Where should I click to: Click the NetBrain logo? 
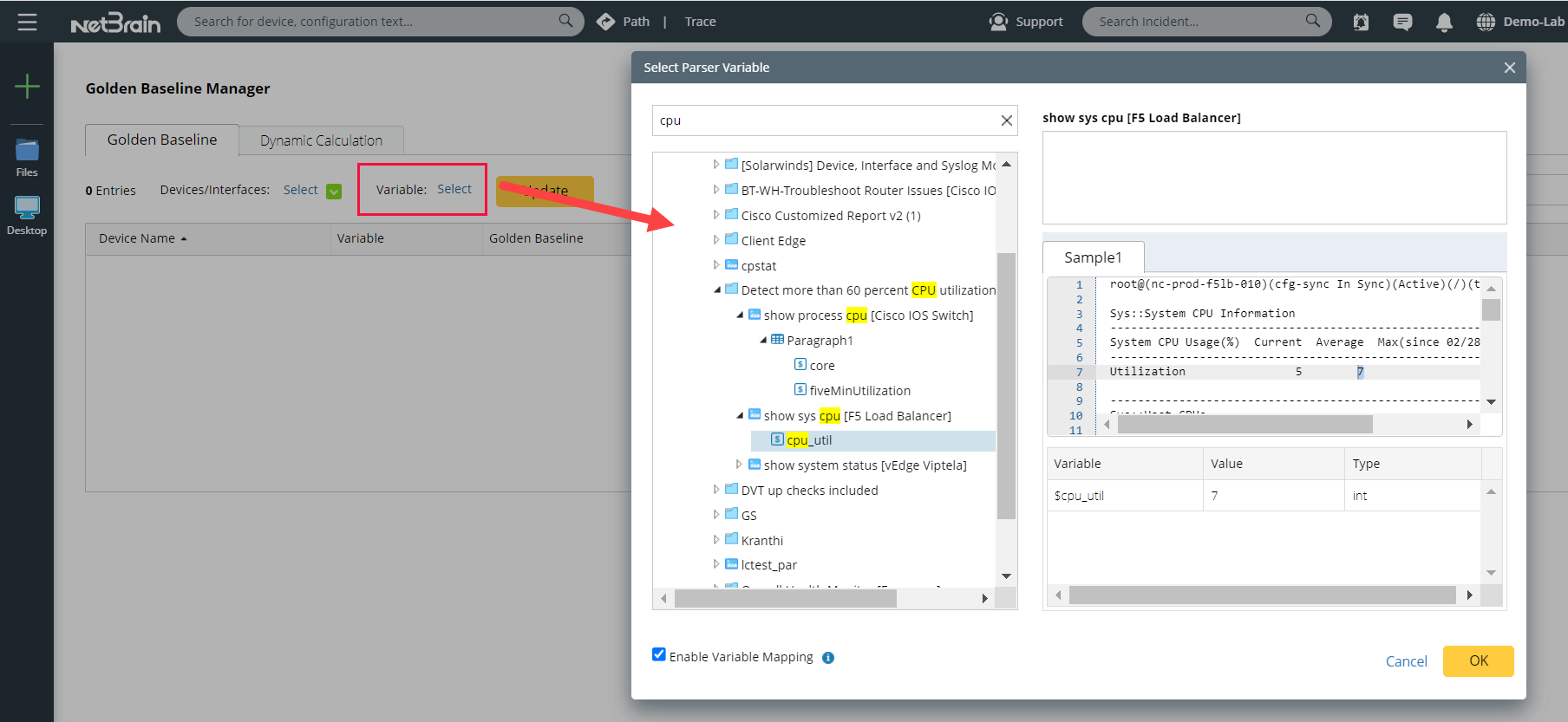(115, 23)
